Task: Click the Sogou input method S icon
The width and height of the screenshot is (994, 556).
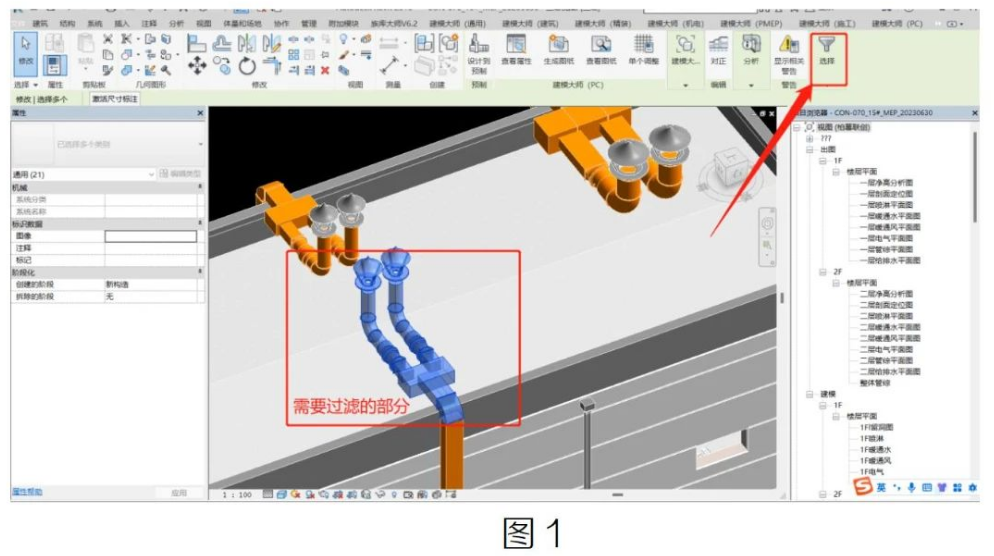Action: (x=863, y=486)
